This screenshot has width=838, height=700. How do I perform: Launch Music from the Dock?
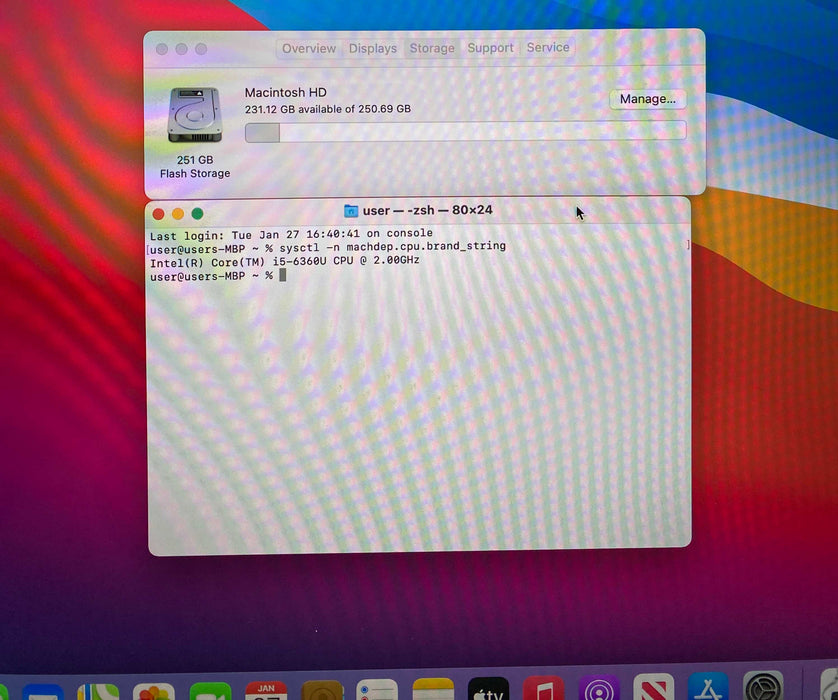click(x=544, y=688)
